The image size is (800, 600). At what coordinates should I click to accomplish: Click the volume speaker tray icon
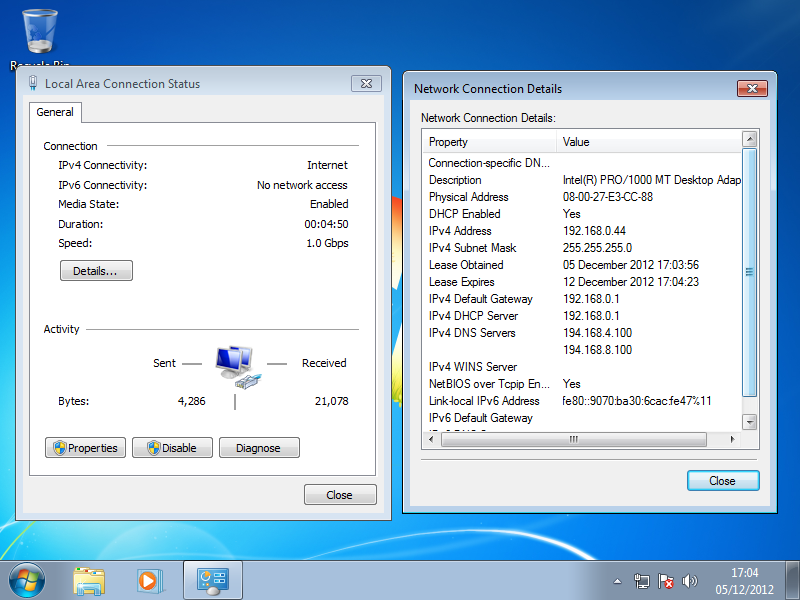pyautogui.click(x=689, y=581)
